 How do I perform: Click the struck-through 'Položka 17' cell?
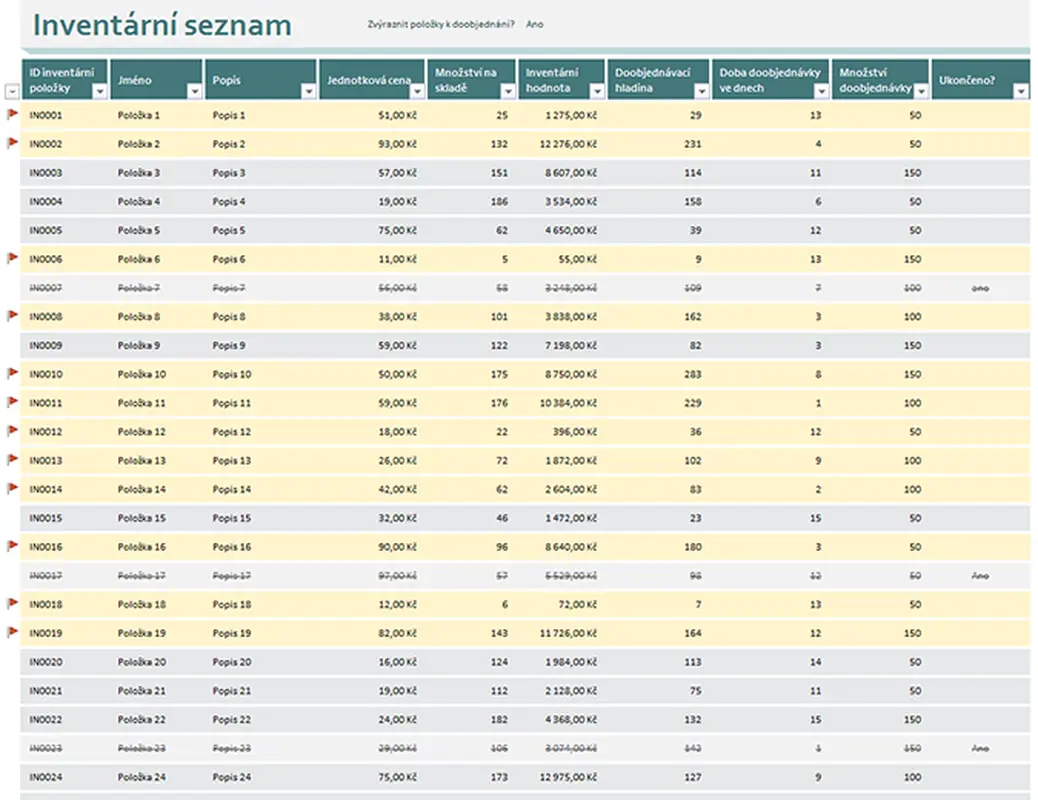[x=142, y=576]
